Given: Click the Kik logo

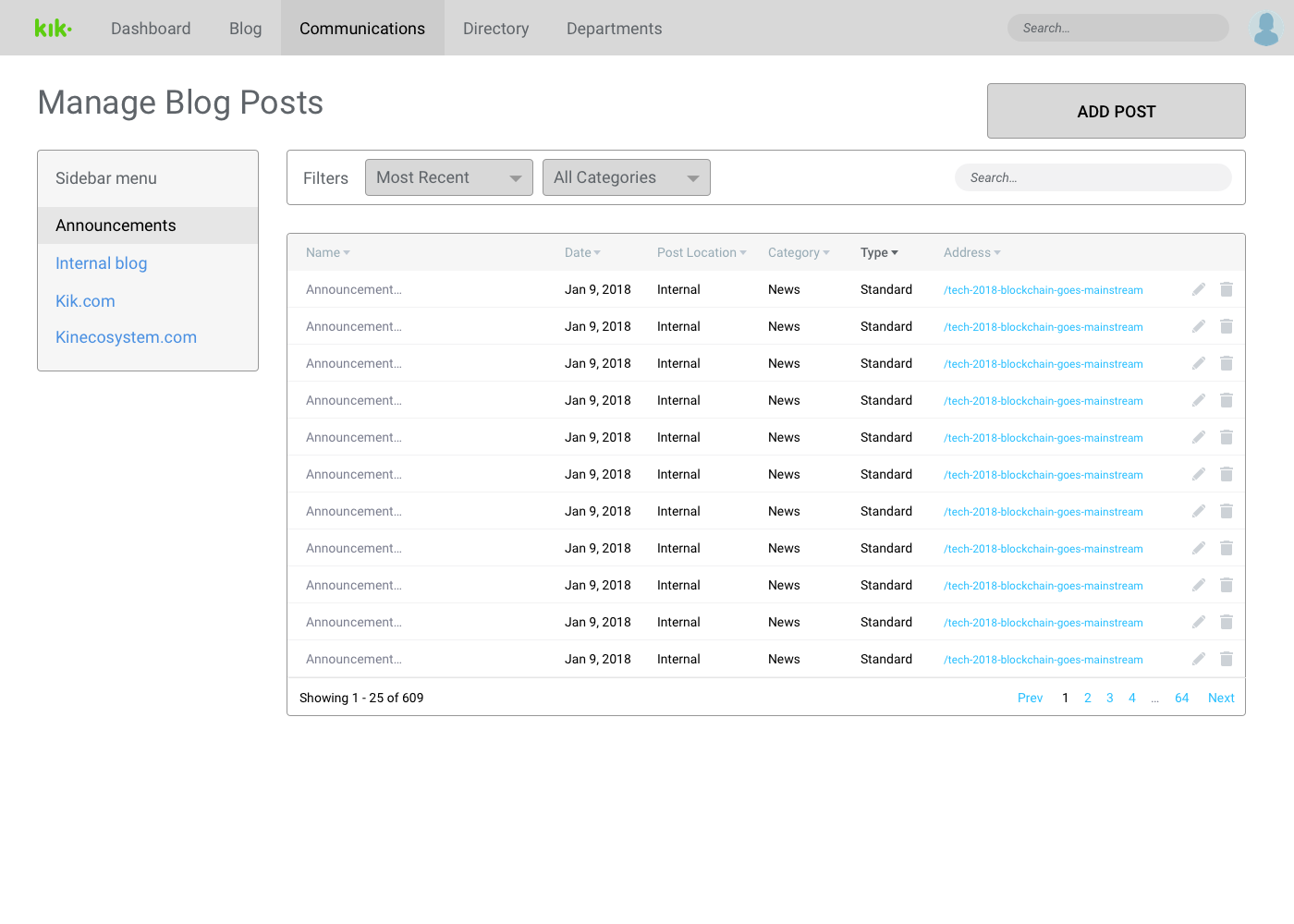Looking at the screenshot, I should pyautogui.click(x=53, y=29).
